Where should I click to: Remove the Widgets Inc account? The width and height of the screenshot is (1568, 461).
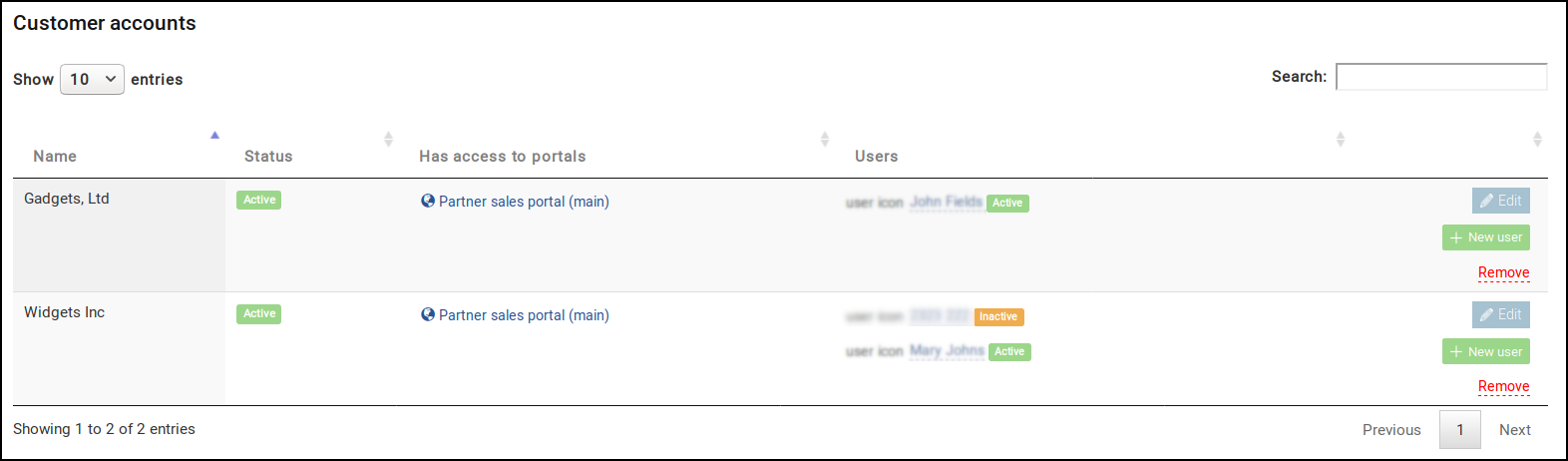pyautogui.click(x=1504, y=386)
